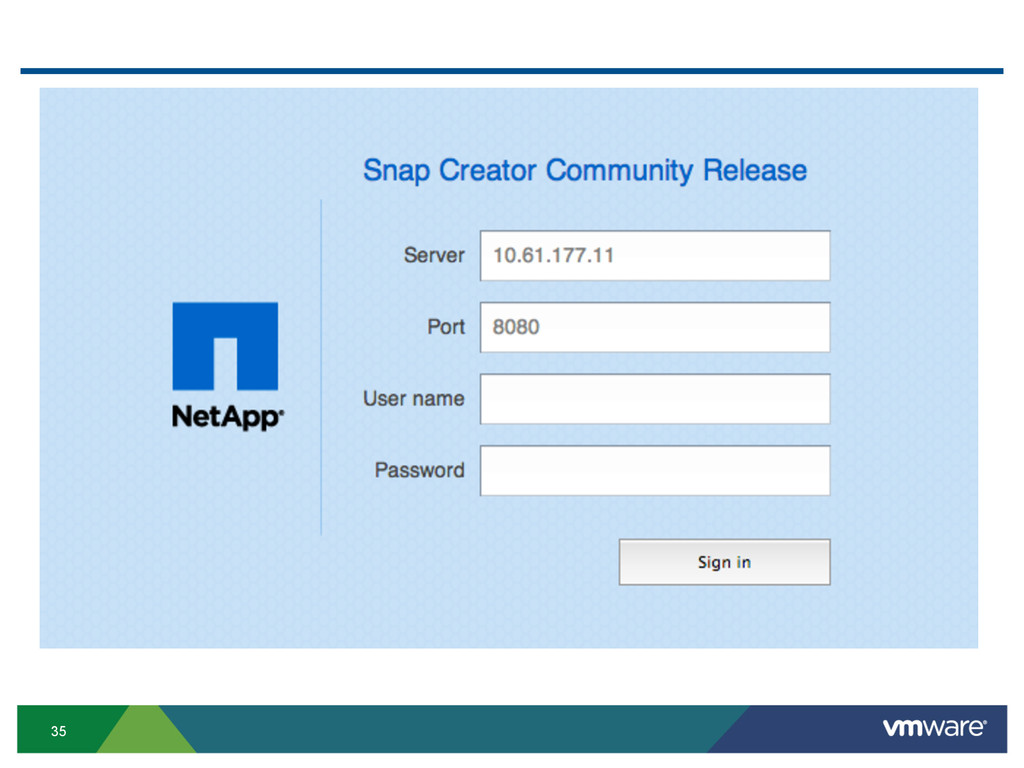Click the Password label
1024x768 pixels.
[420, 470]
